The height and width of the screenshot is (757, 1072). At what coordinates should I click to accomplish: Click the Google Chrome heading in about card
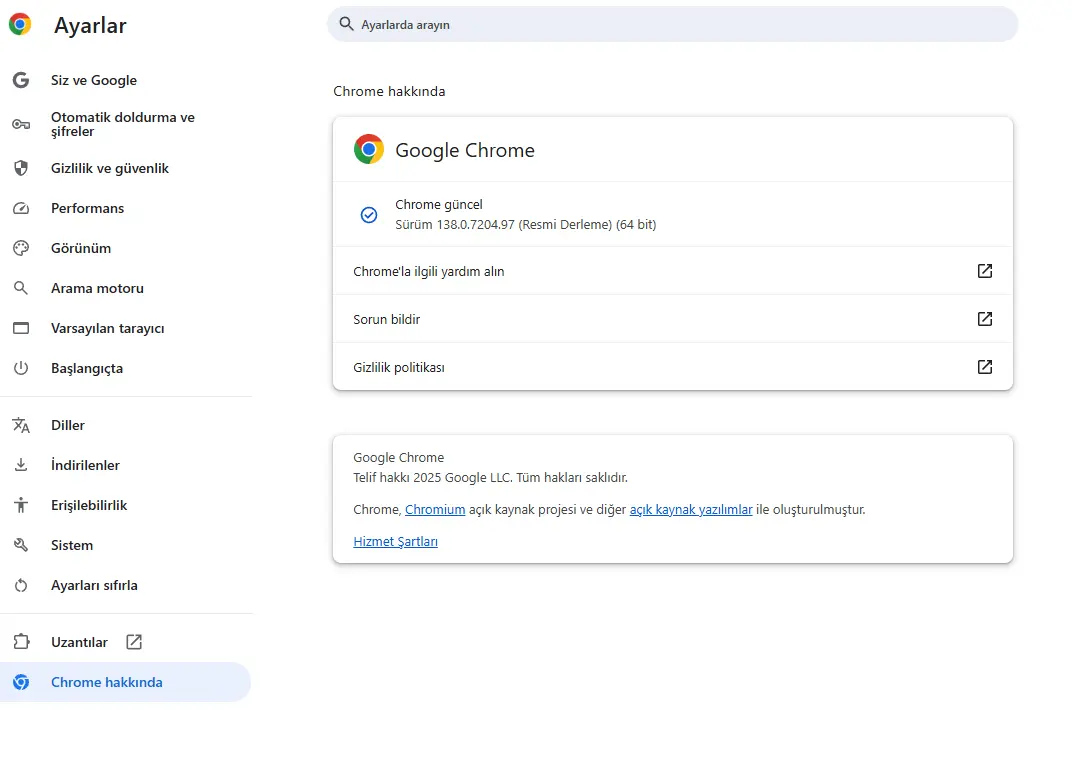465,150
